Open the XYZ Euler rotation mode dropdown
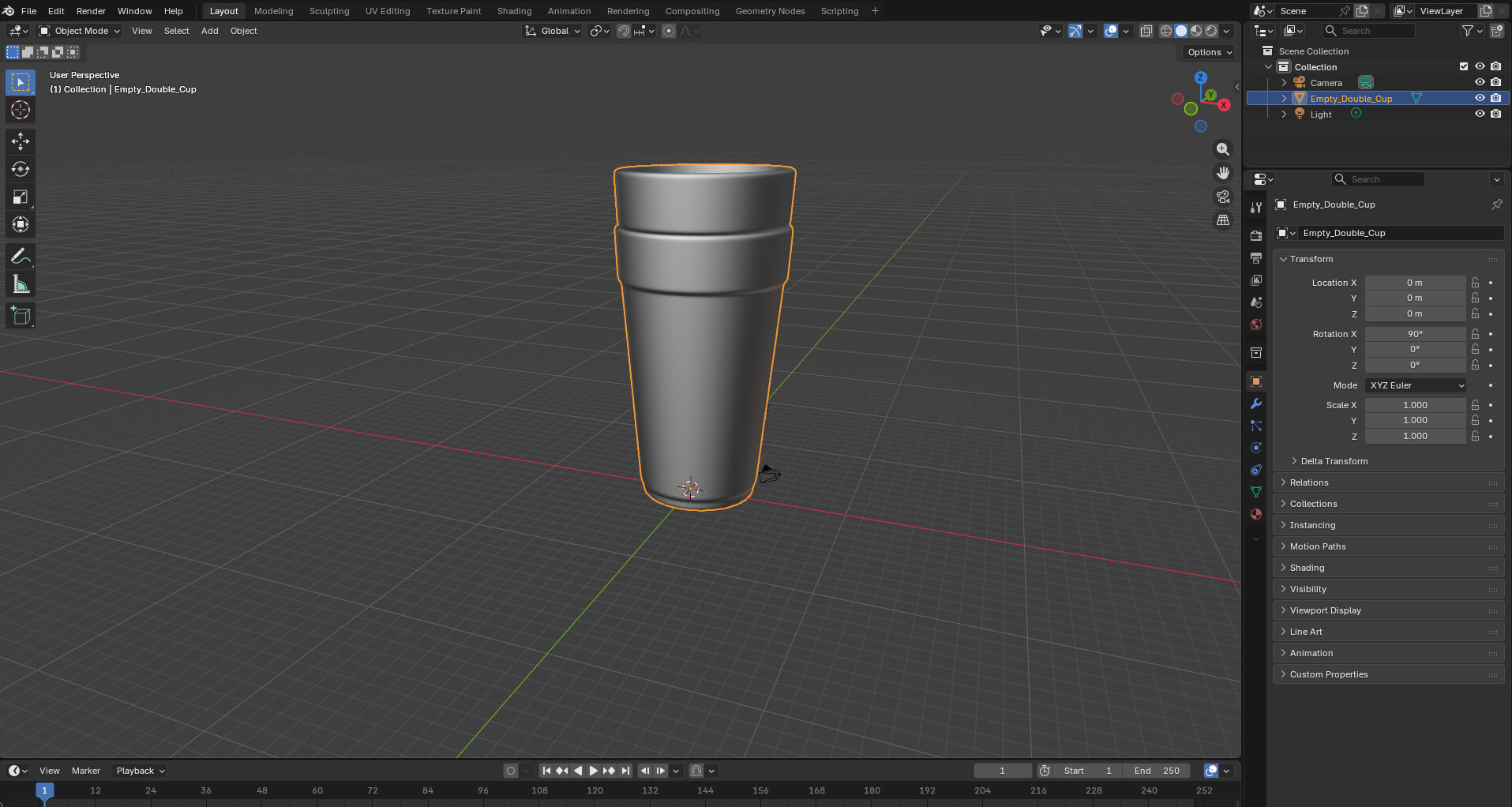This screenshot has width=1512, height=807. 1416,385
